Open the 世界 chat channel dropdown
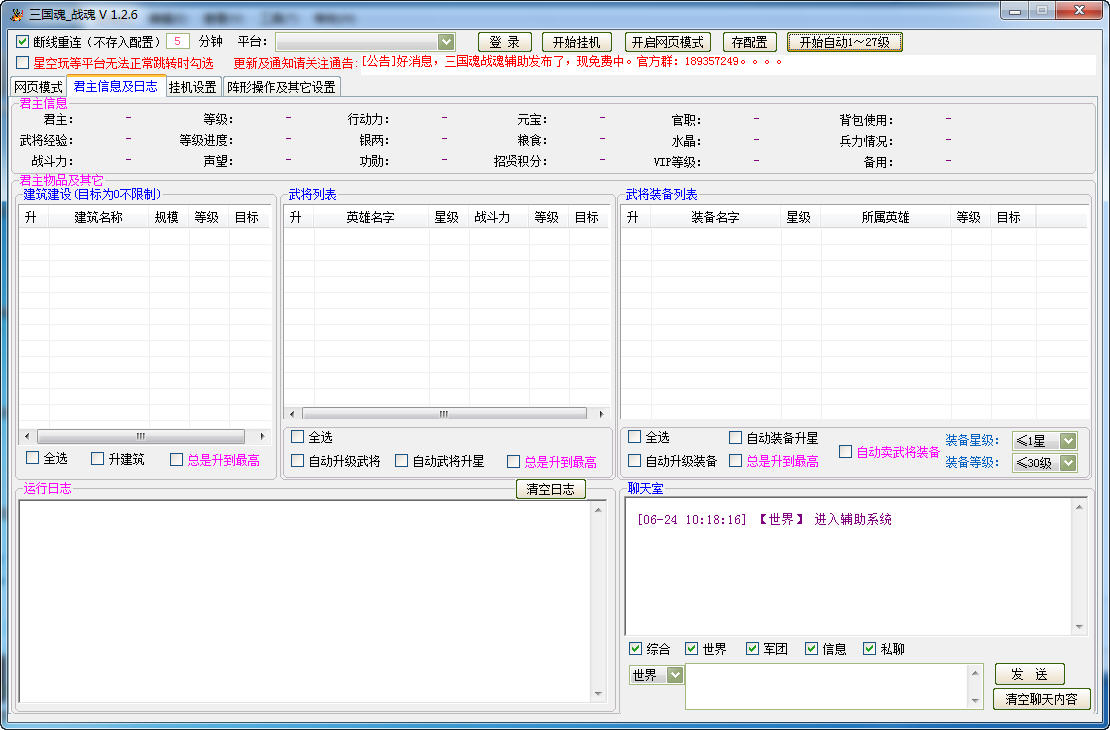Viewport: 1110px width, 730px height. click(673, 674)
